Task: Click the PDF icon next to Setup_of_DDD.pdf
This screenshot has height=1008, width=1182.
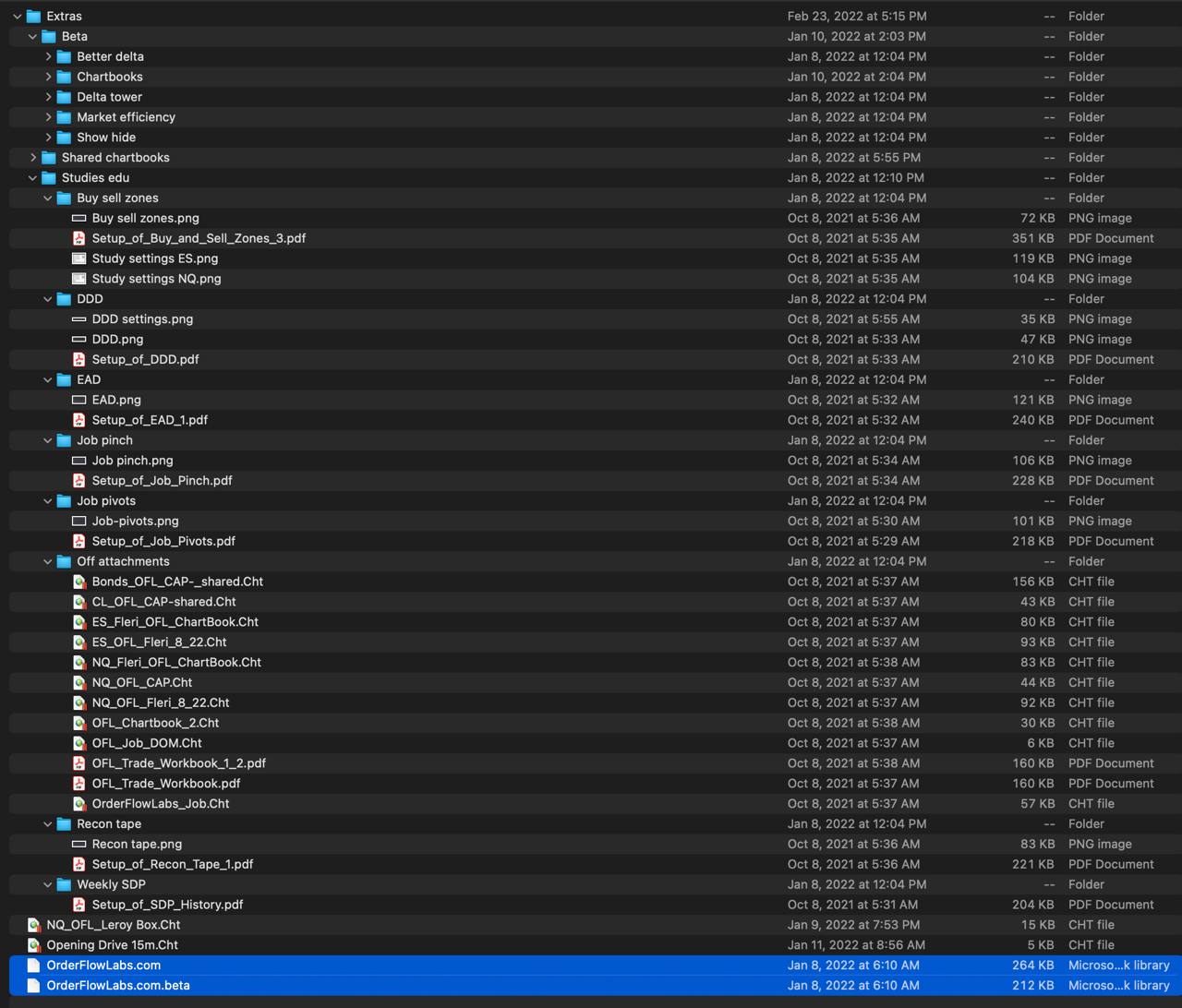Action: tap(78, 359)
